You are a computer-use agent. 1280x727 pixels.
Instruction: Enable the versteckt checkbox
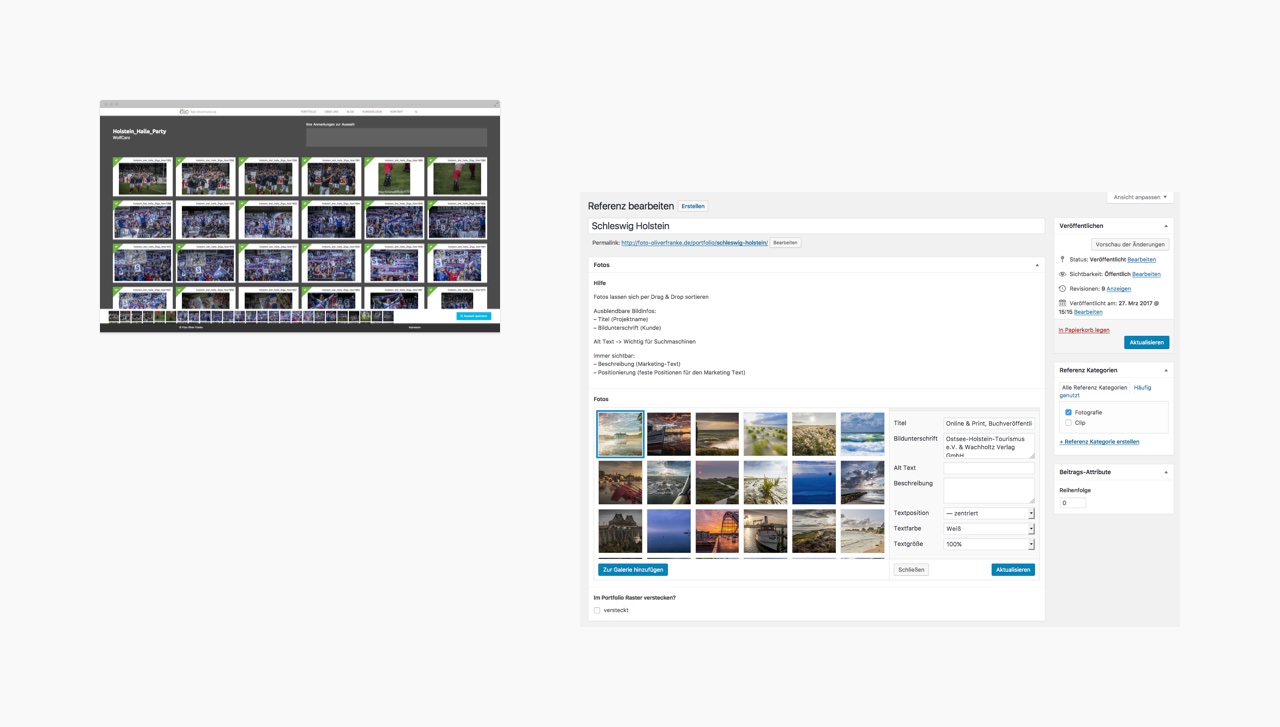click(x=597, y=610)
